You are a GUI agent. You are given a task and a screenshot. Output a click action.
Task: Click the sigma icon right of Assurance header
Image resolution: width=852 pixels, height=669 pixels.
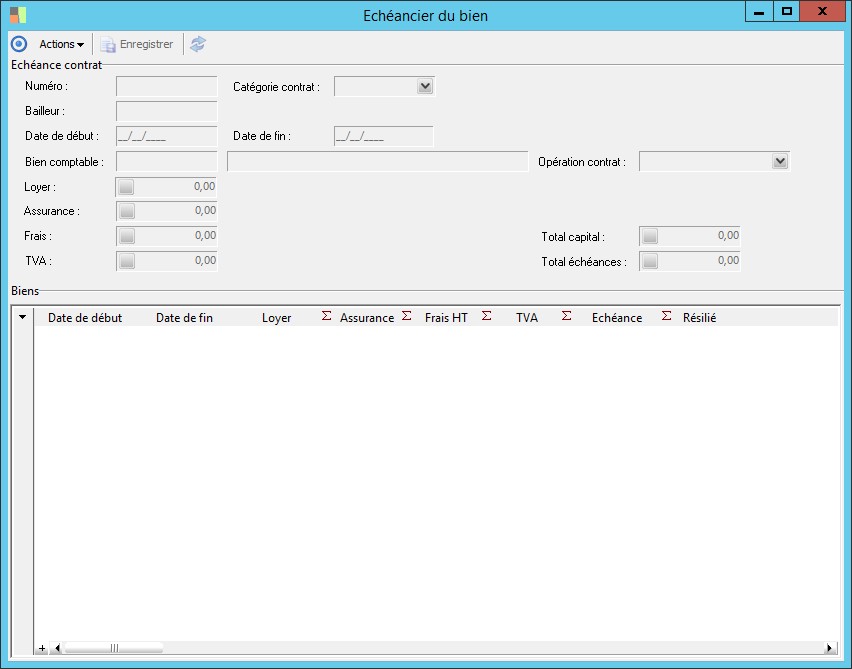pos(406,316)
